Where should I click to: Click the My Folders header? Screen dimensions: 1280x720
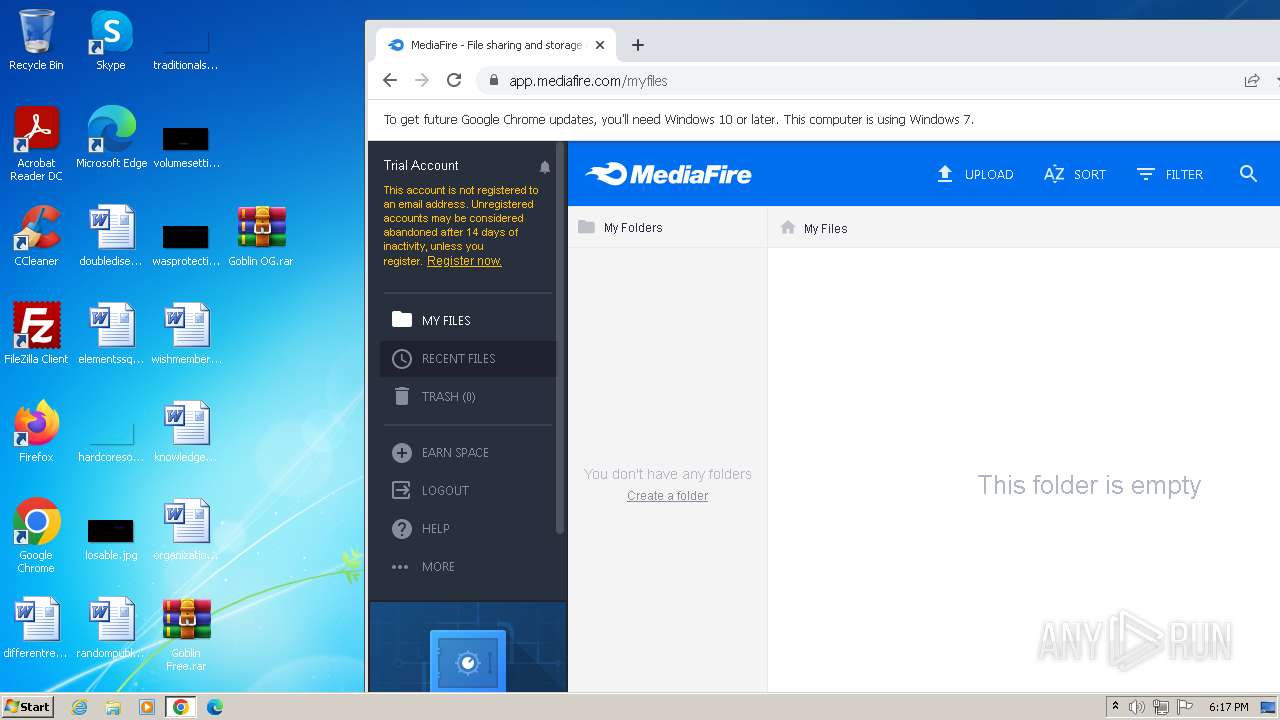click(x=620, y=227)
